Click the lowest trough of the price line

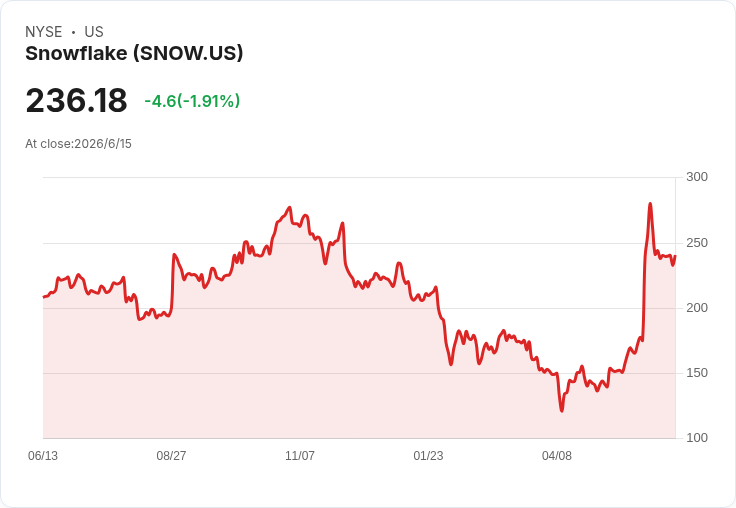(562, 411)
